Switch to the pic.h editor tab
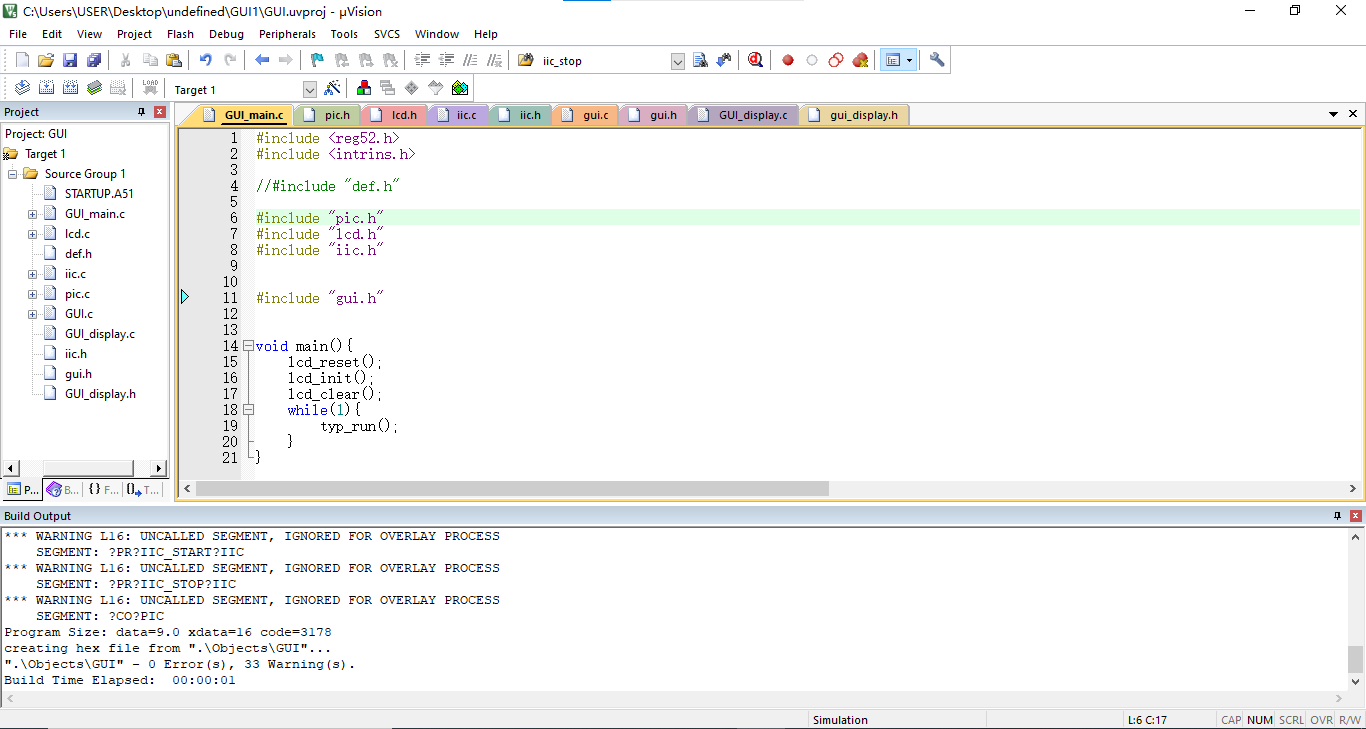 [327, 115]
